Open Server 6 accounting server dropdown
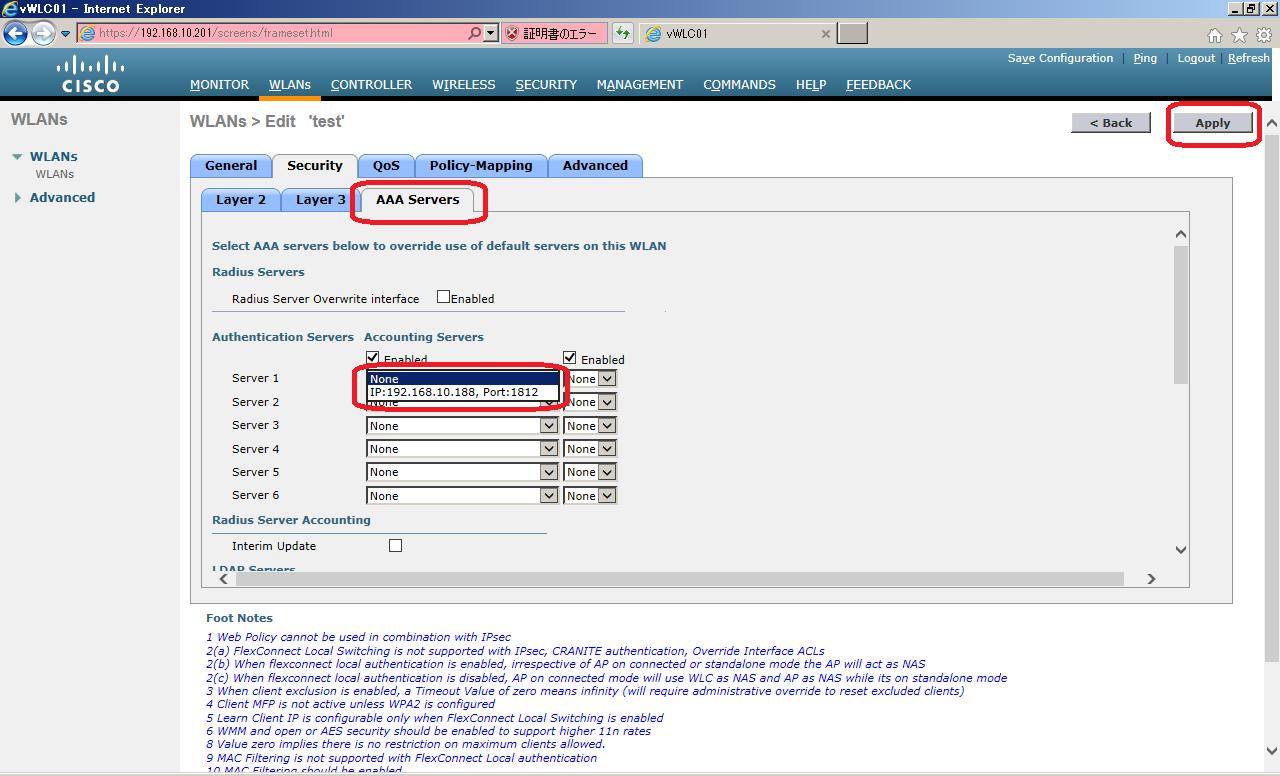 pos(590,496)
